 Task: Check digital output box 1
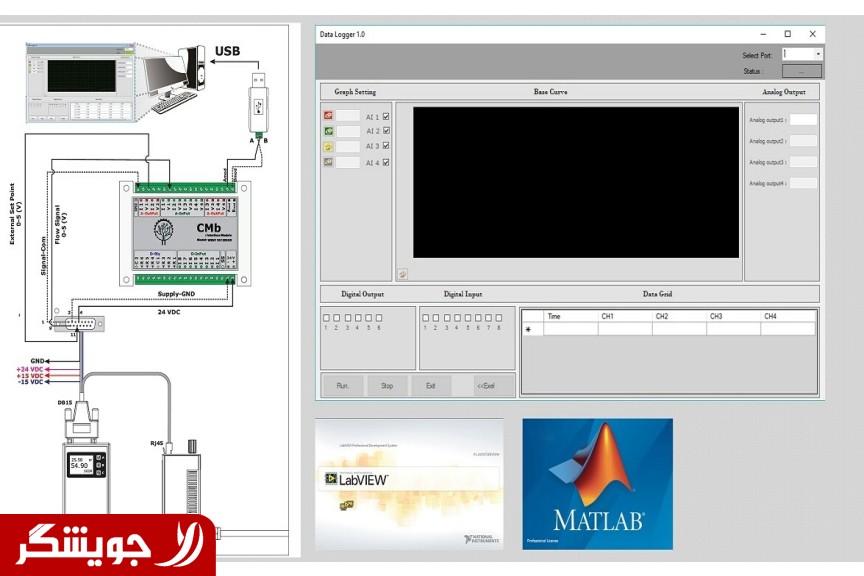coord(327,318)
